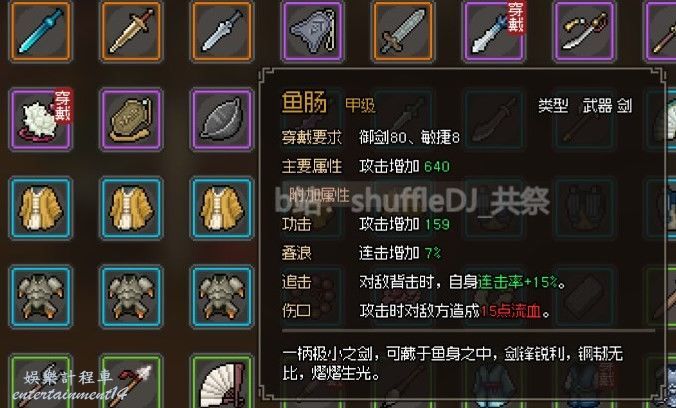The height and width of the screenshot is (408, 676).
Task: Click the curved saber with golden hilt
Action: click(585, 31)
